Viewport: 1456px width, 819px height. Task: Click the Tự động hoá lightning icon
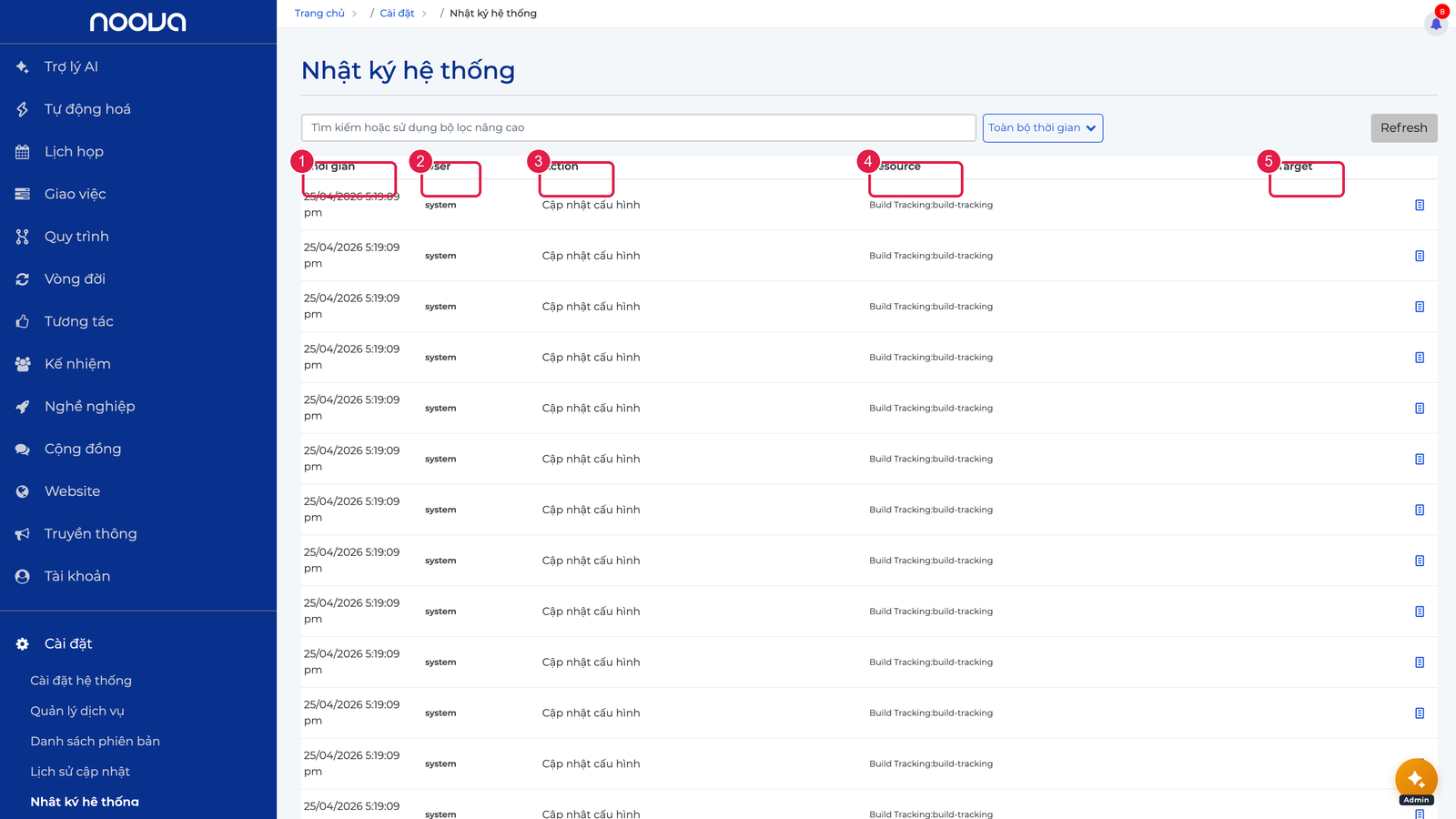point(23,109)
